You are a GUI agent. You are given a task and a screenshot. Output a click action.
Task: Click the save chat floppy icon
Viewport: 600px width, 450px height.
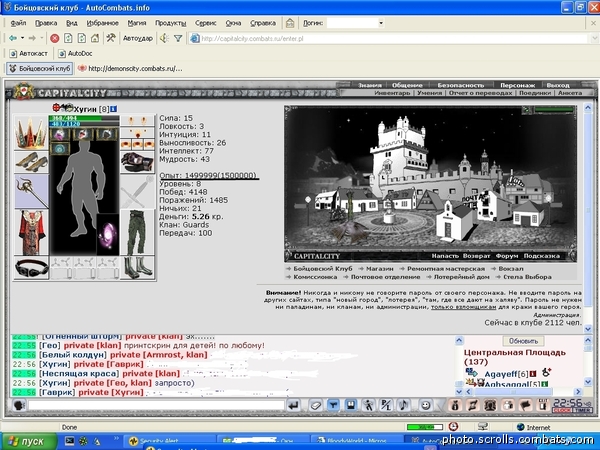[x=351, y=405]
